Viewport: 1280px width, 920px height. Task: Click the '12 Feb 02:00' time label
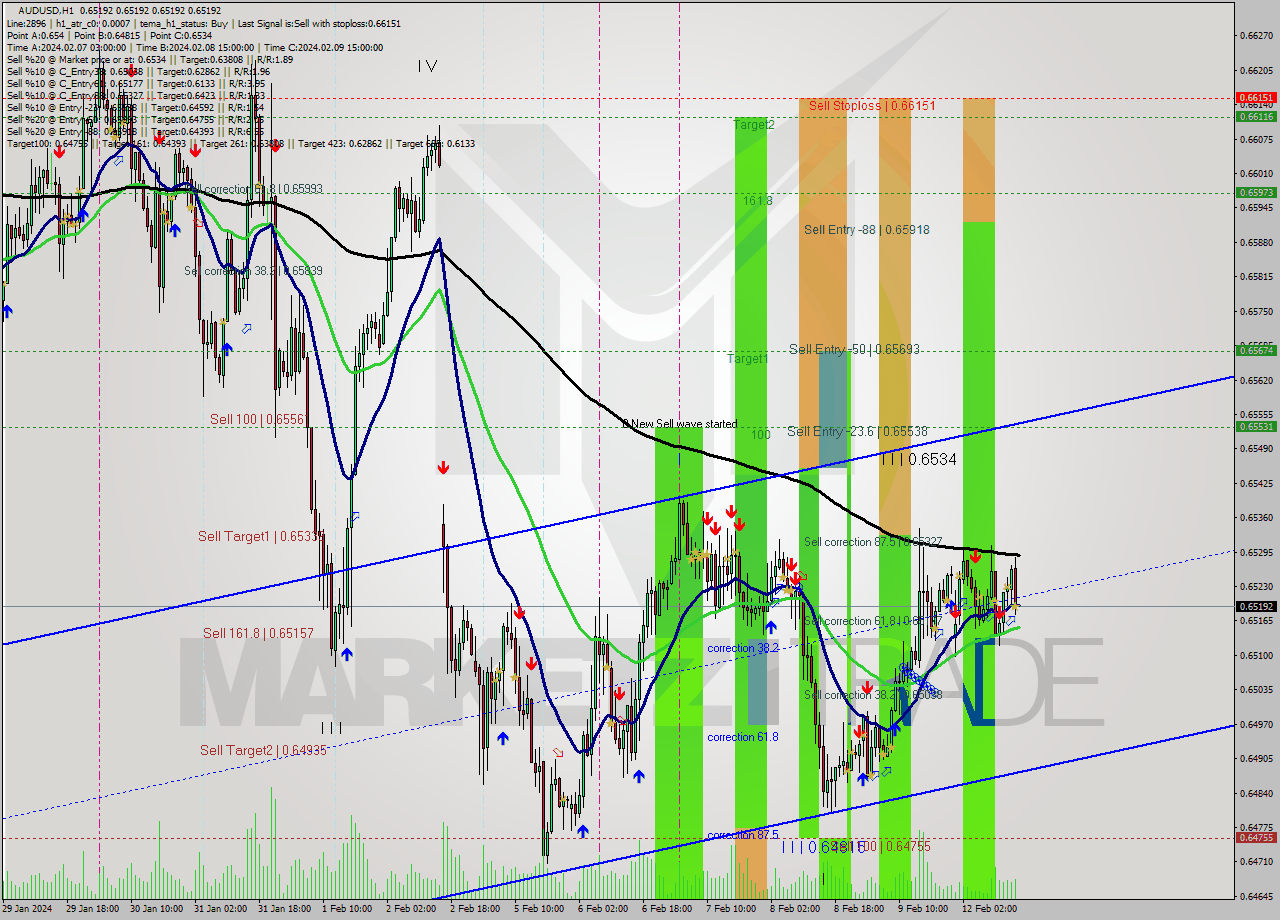pos(989,909)
